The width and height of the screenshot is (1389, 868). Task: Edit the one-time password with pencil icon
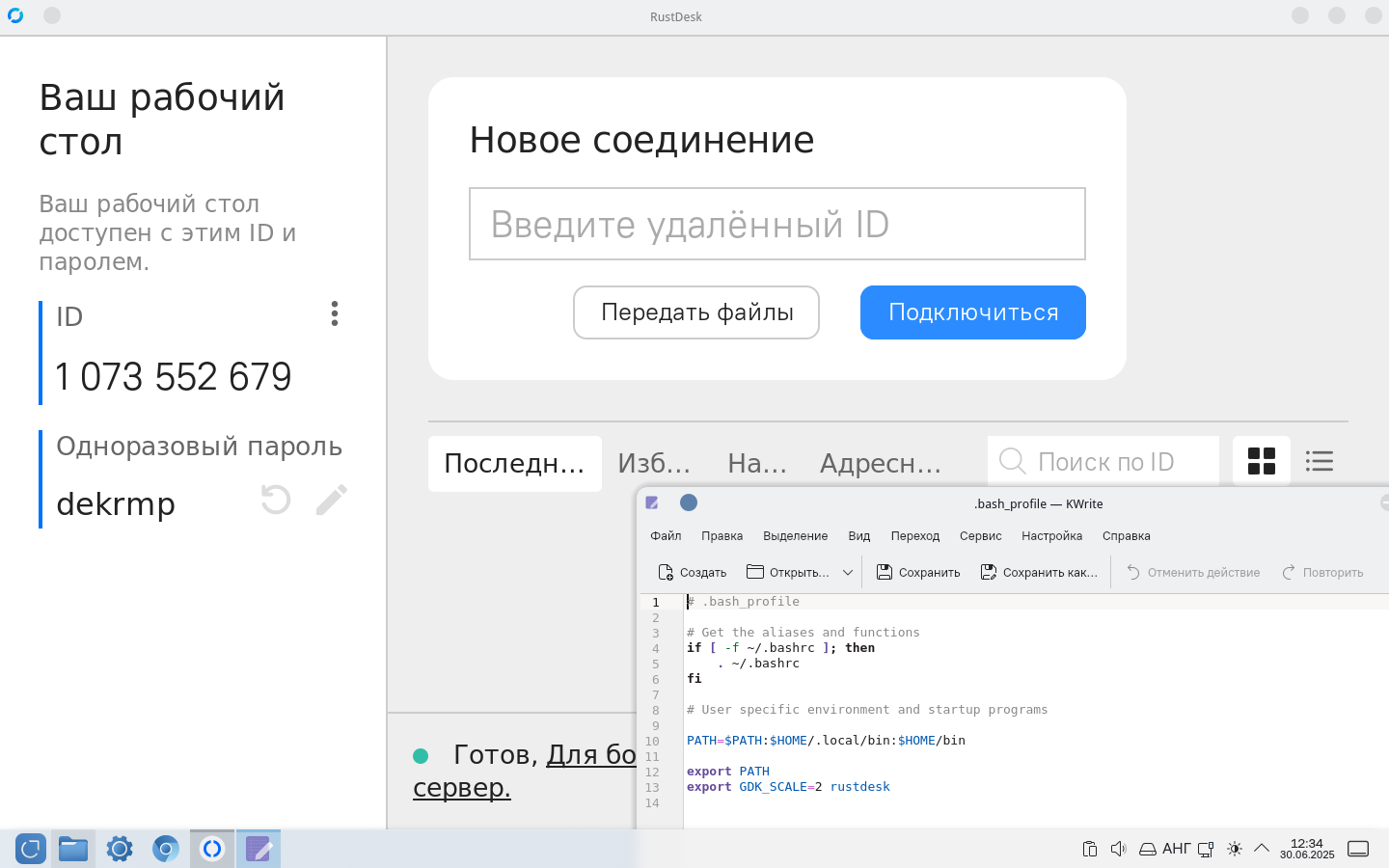pos(331,500)
